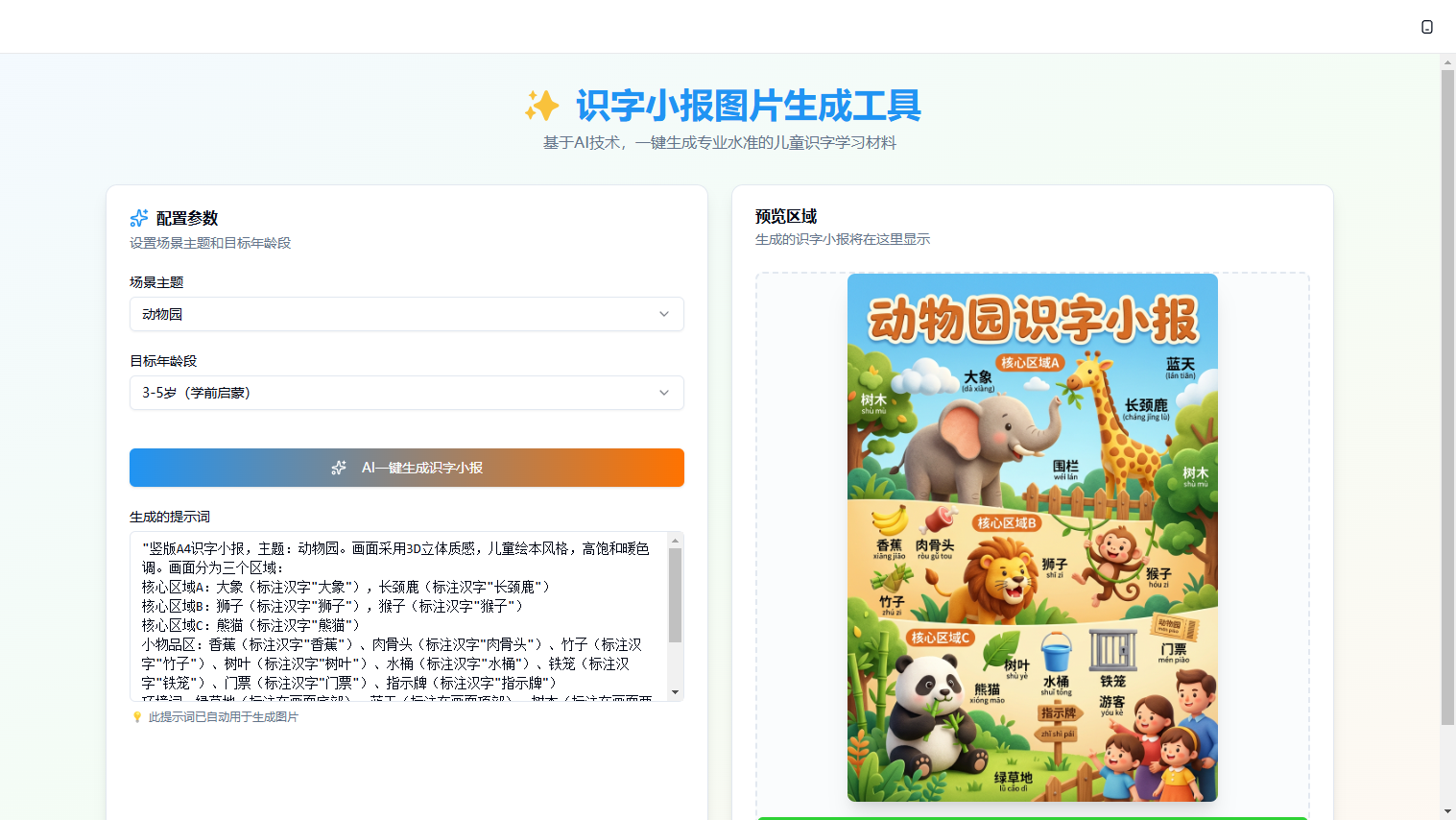Click the 目标年龄段 field label
The image size is (1456, 820).
(163, 361)
